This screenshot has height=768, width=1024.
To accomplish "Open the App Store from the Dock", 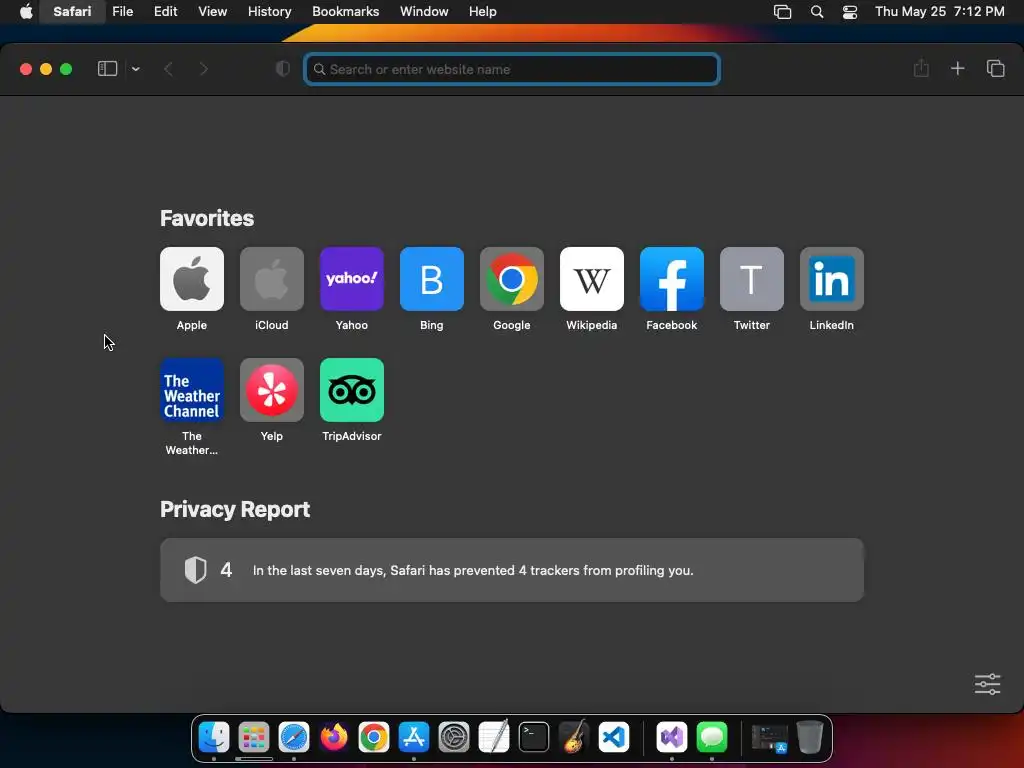I will 414,738.
